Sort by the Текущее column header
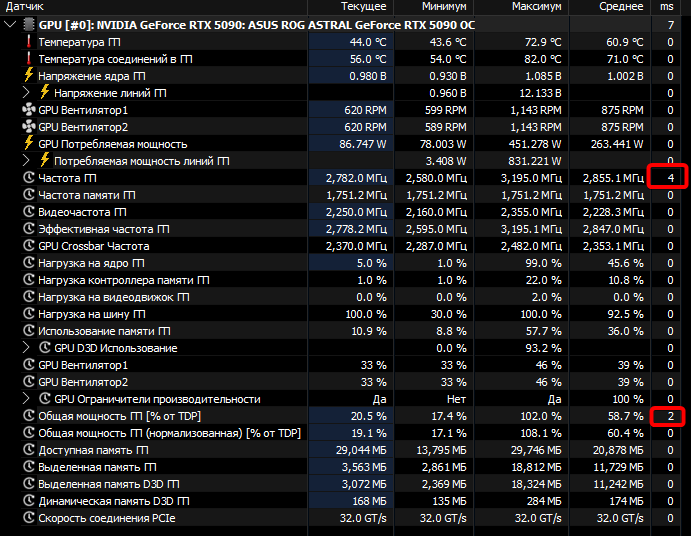 (351, 7)
